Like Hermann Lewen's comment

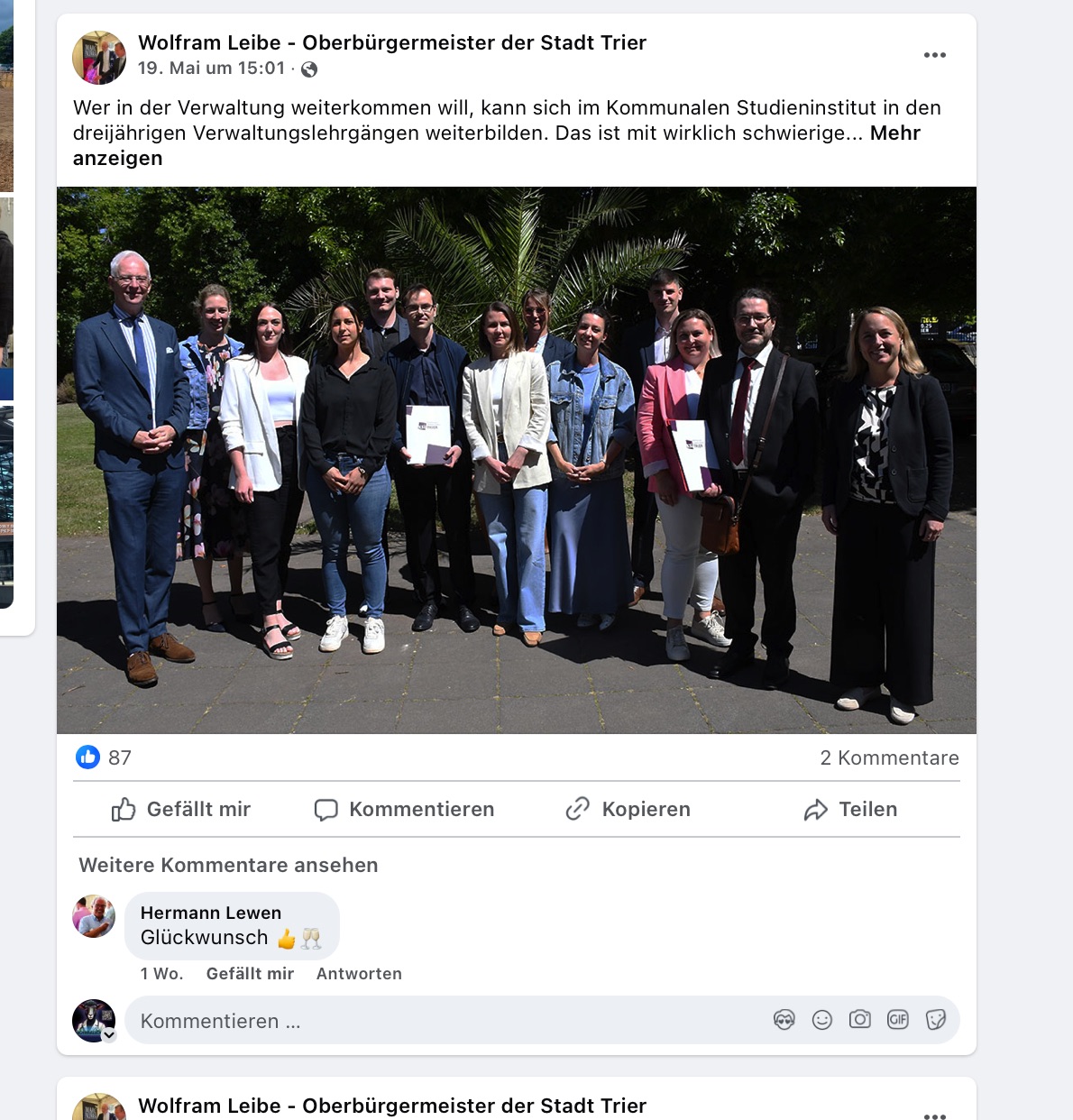(250, 974)
